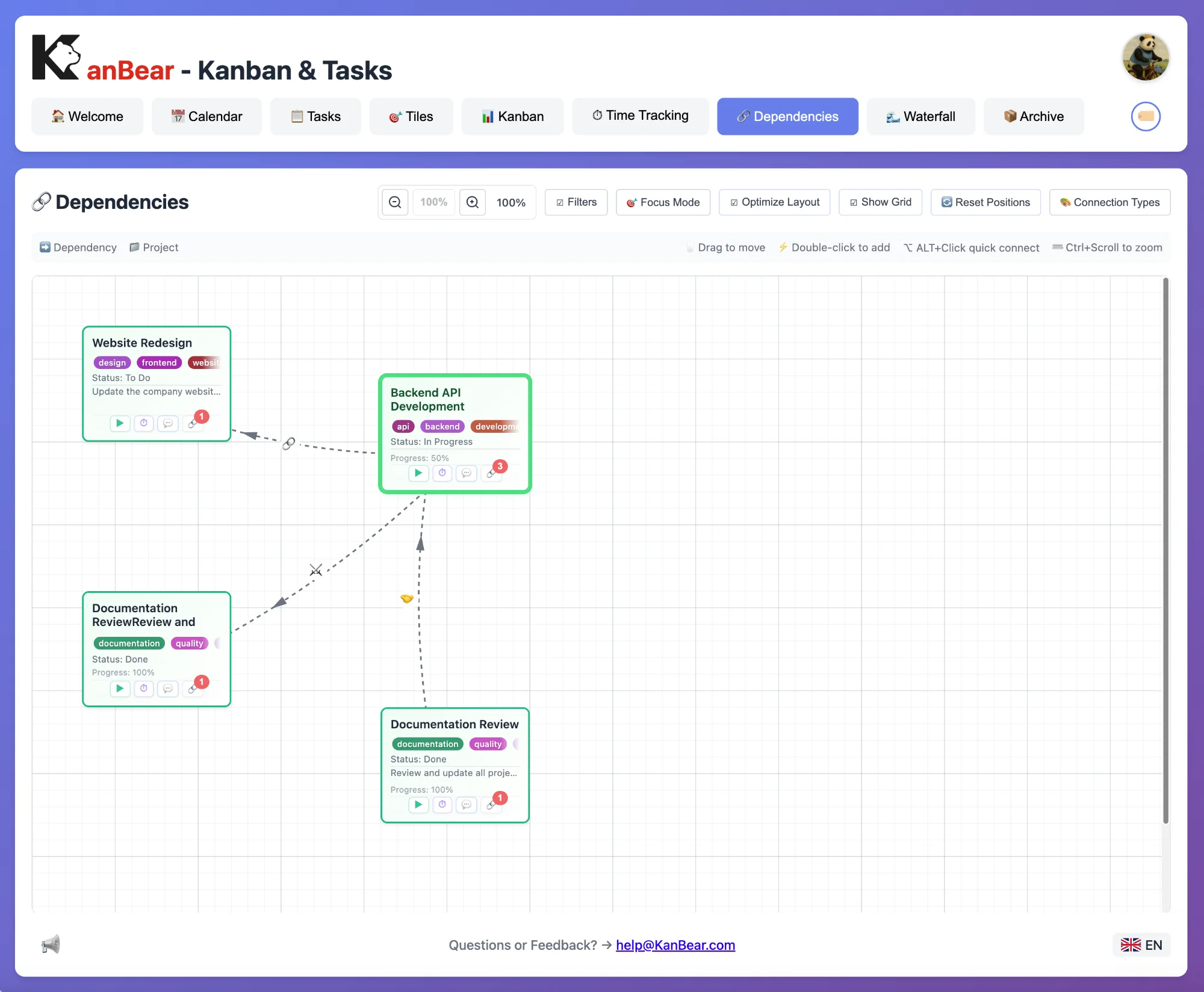Click the crossed swords icon on the connection
Screen dimensions: 1204x992
(315, 569)
